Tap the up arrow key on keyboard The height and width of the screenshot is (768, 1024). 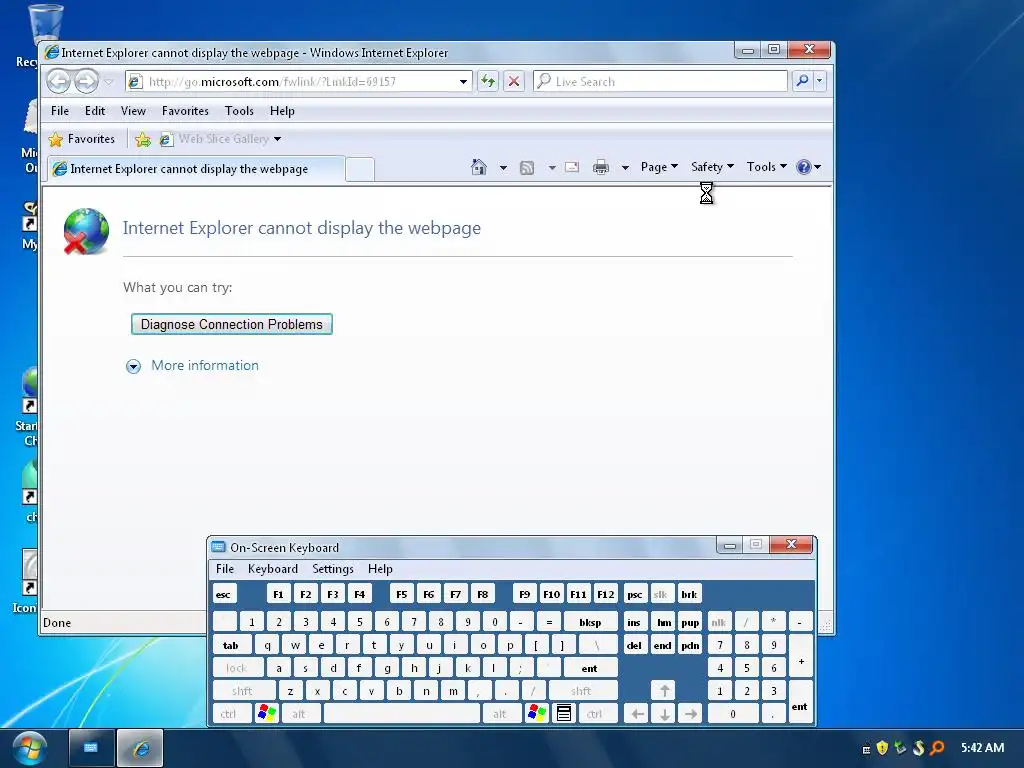664,691
